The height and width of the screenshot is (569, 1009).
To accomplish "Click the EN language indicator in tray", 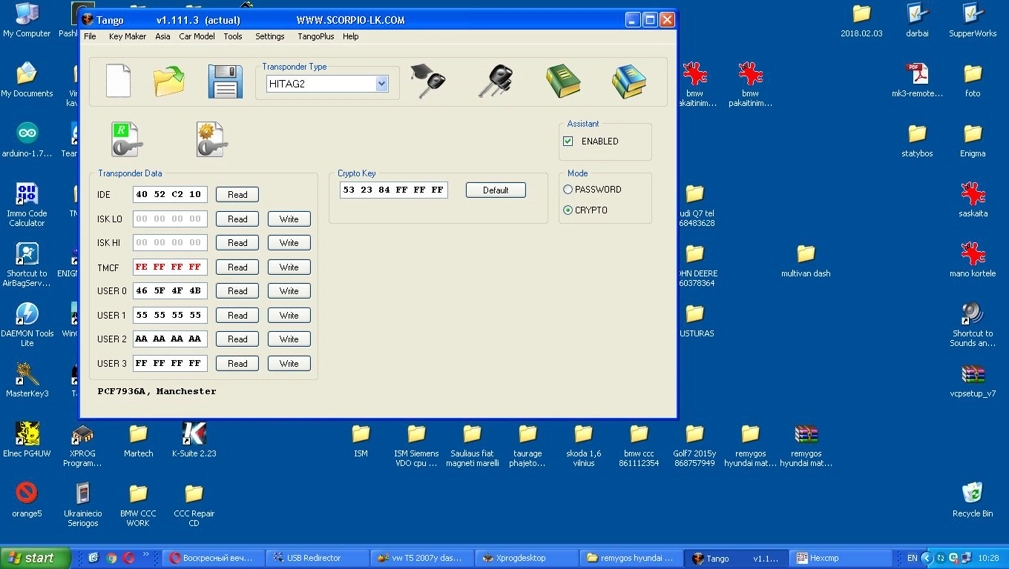I will (912, 558).
